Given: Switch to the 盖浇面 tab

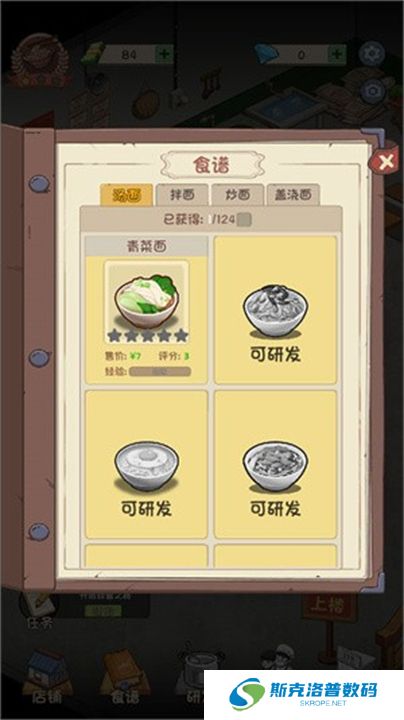Looking at the screenshot, I should coord(293,195).
